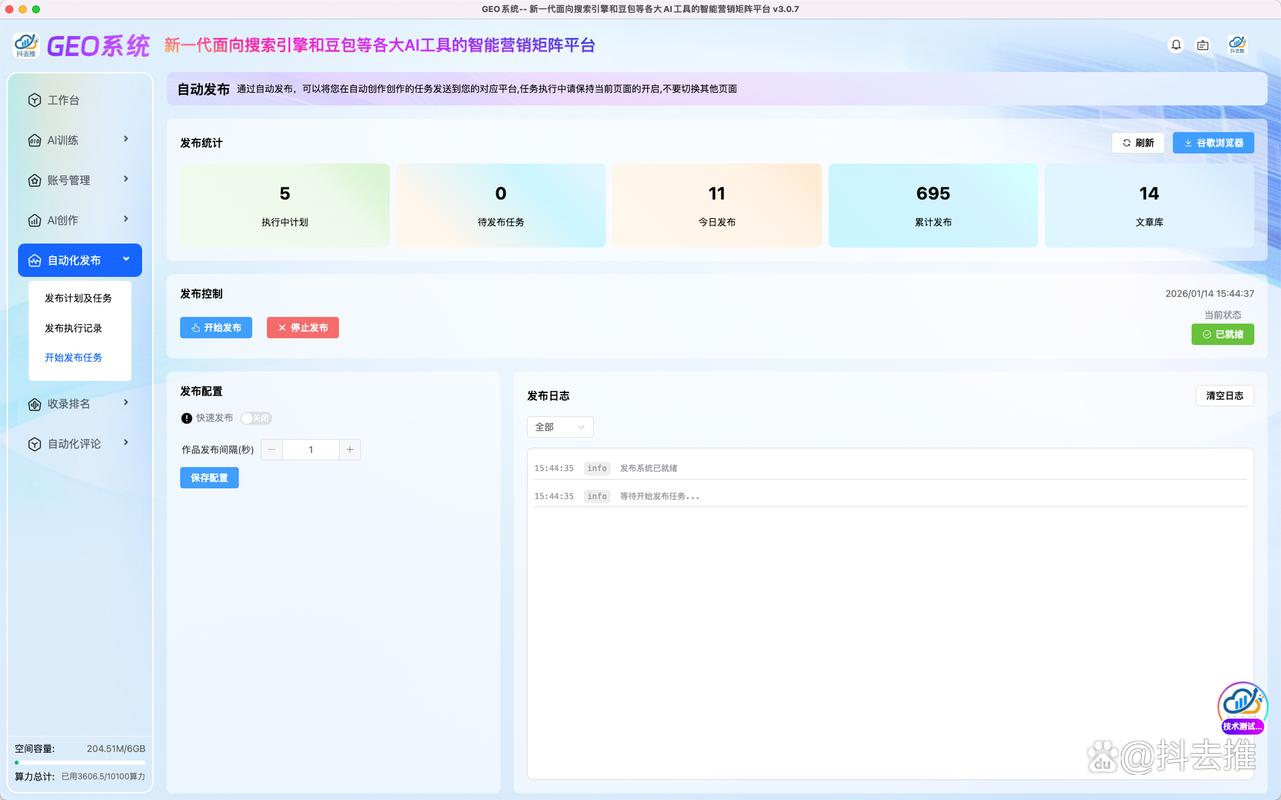Expand the 自动化评论 submenu arrow
The image size is (1281, 800).
point(126,443)
